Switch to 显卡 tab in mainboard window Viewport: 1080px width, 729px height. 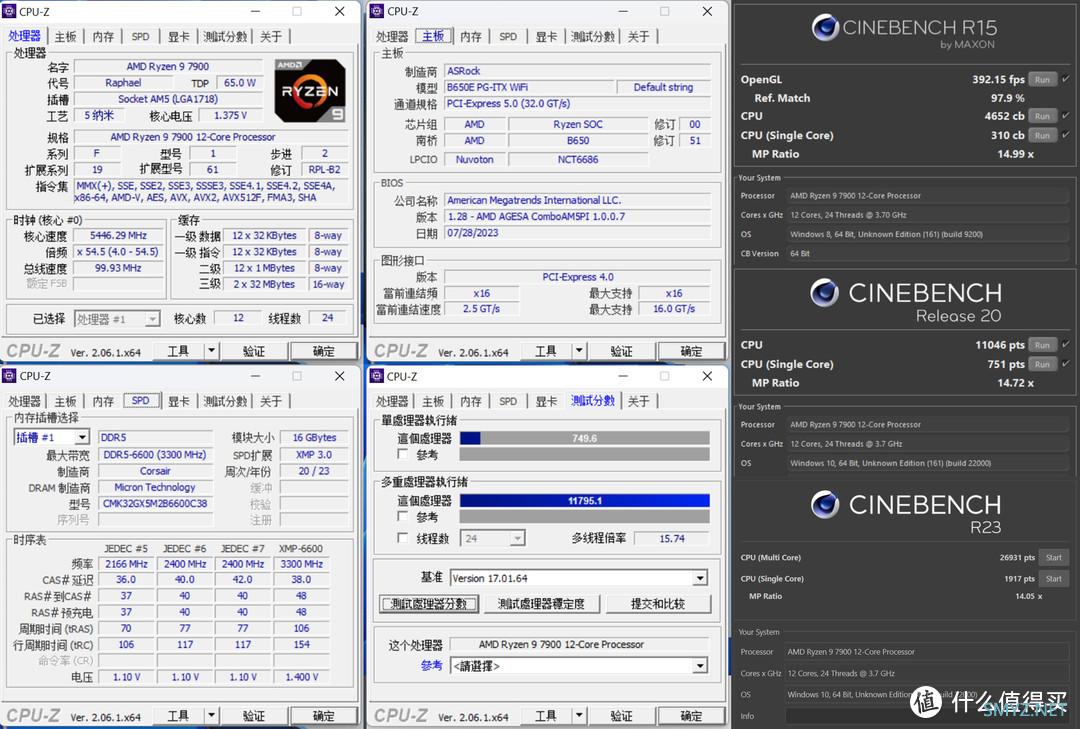(546, 37)
